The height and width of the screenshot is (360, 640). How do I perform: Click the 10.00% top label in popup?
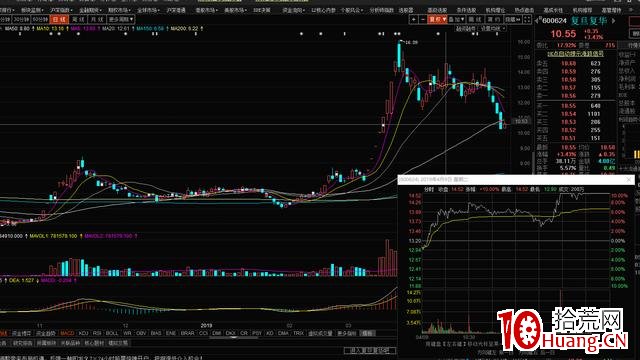619,196
